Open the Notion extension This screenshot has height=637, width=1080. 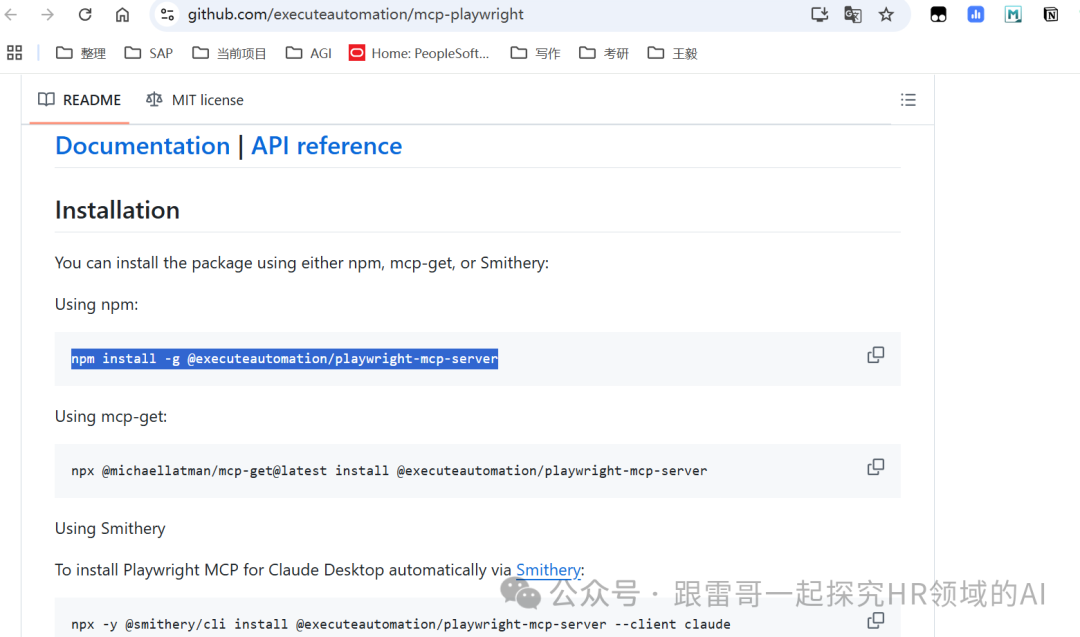[1050, 14]
